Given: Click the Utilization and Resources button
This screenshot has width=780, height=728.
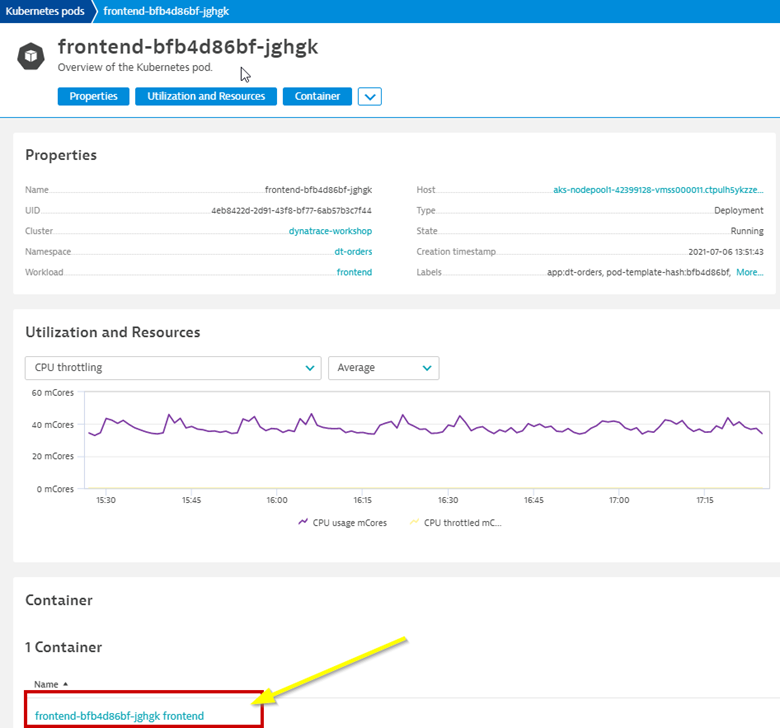Looking at the screenshot, I should [206, 96].
